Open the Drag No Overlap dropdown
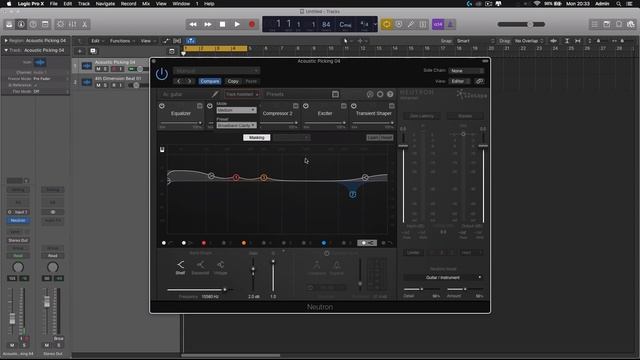Image resolution: width=640 pixels, height=360 pixels. click(529, 41)
